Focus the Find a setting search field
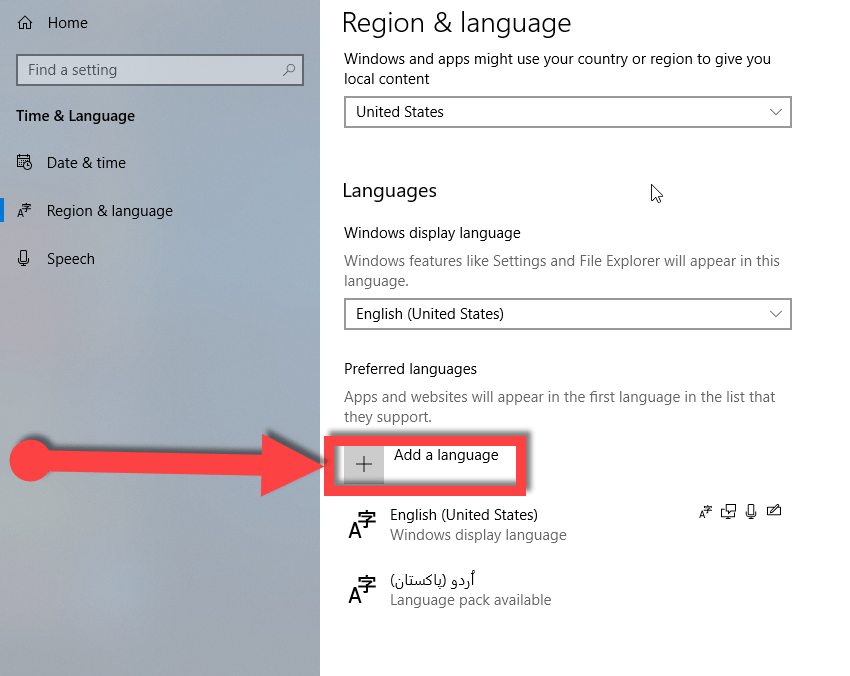The image size is (850, 676). click(x=150, y=70)
